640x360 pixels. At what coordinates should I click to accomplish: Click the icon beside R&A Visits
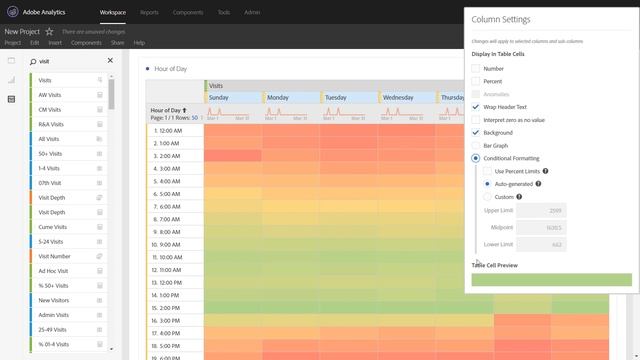click(x=100, y=124)
